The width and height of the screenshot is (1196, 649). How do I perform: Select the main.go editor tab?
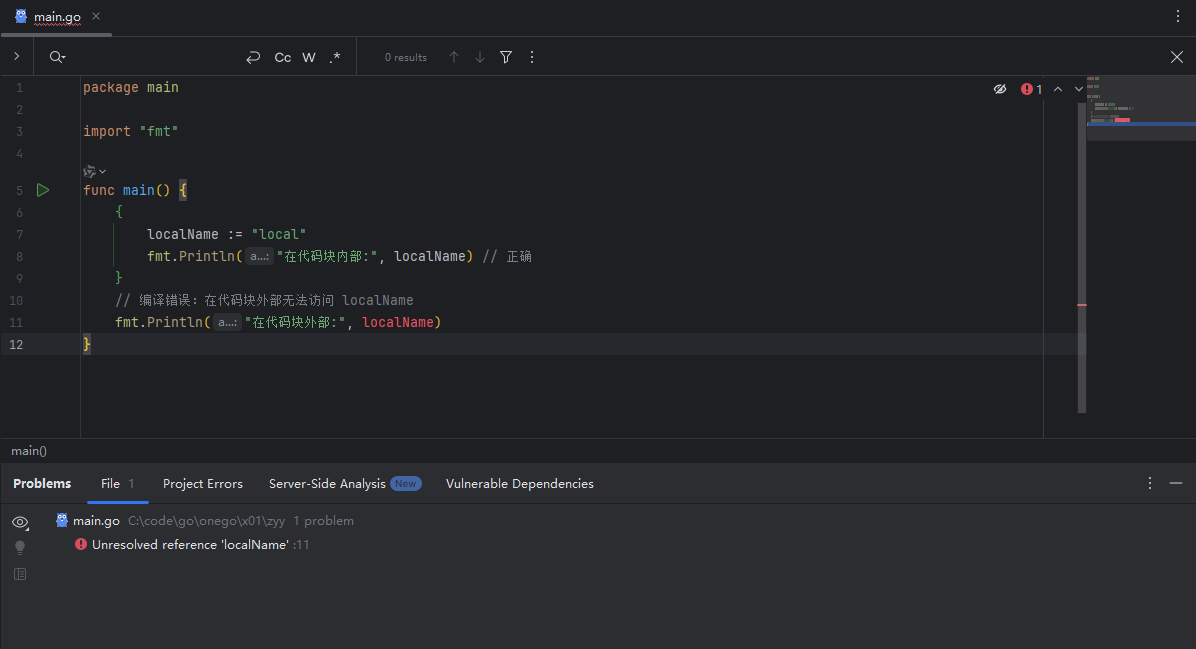tap(57, 17)
